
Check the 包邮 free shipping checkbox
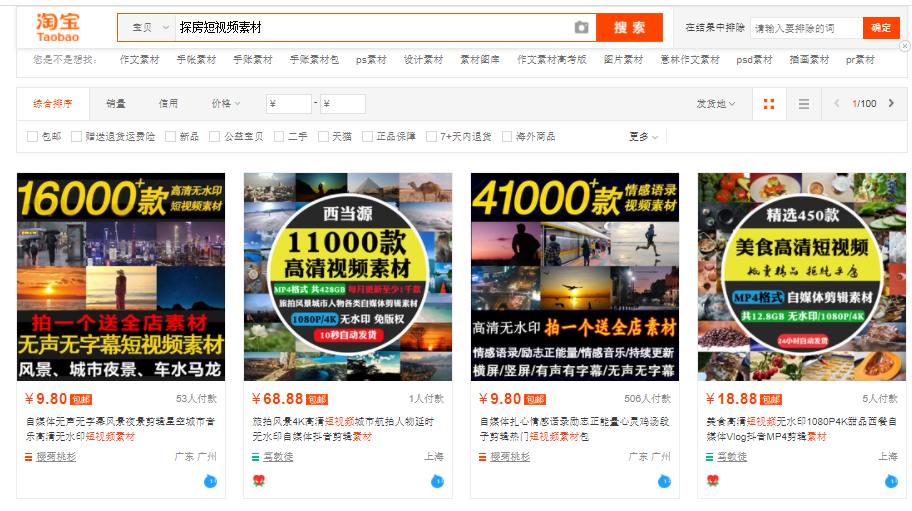tap(33, 136)
